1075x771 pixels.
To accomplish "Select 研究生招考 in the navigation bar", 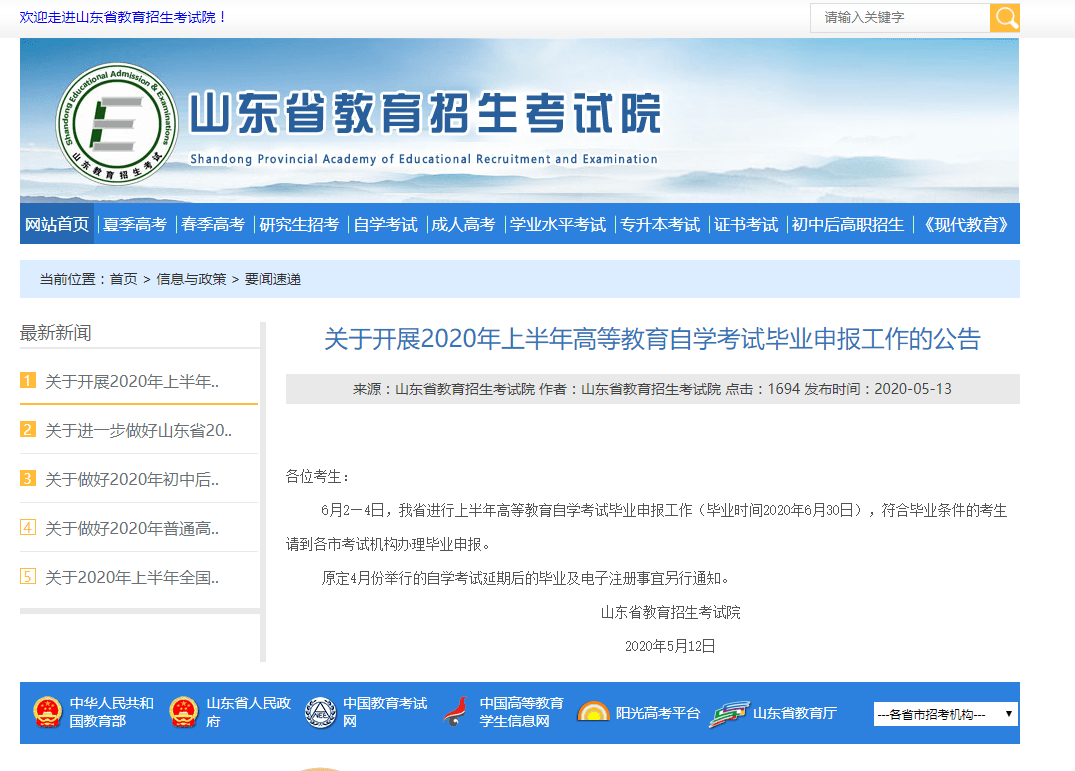I will pos(299,224).
